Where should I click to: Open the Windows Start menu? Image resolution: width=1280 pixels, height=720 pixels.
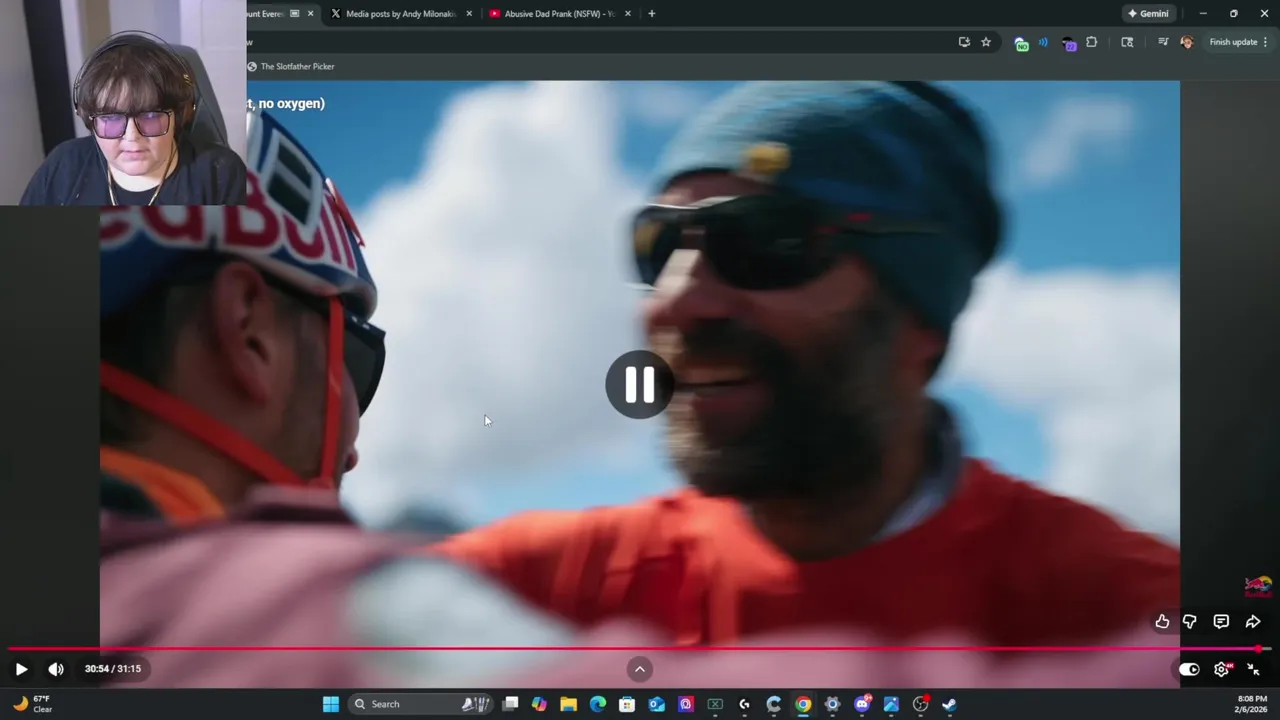pyautogui.click(x=331, y=704)
